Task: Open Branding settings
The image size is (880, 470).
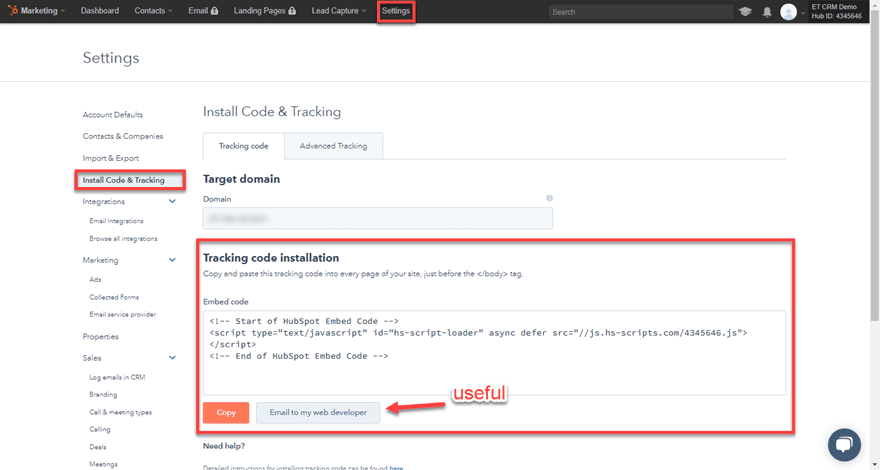Action: 103,395
